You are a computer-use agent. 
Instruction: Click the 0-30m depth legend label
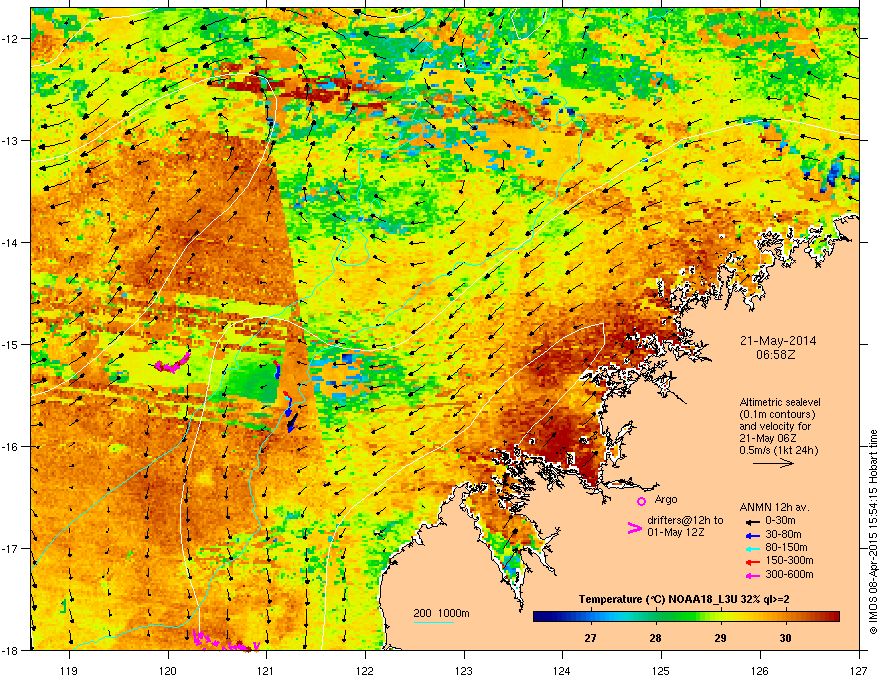click(x=783, y=521)
